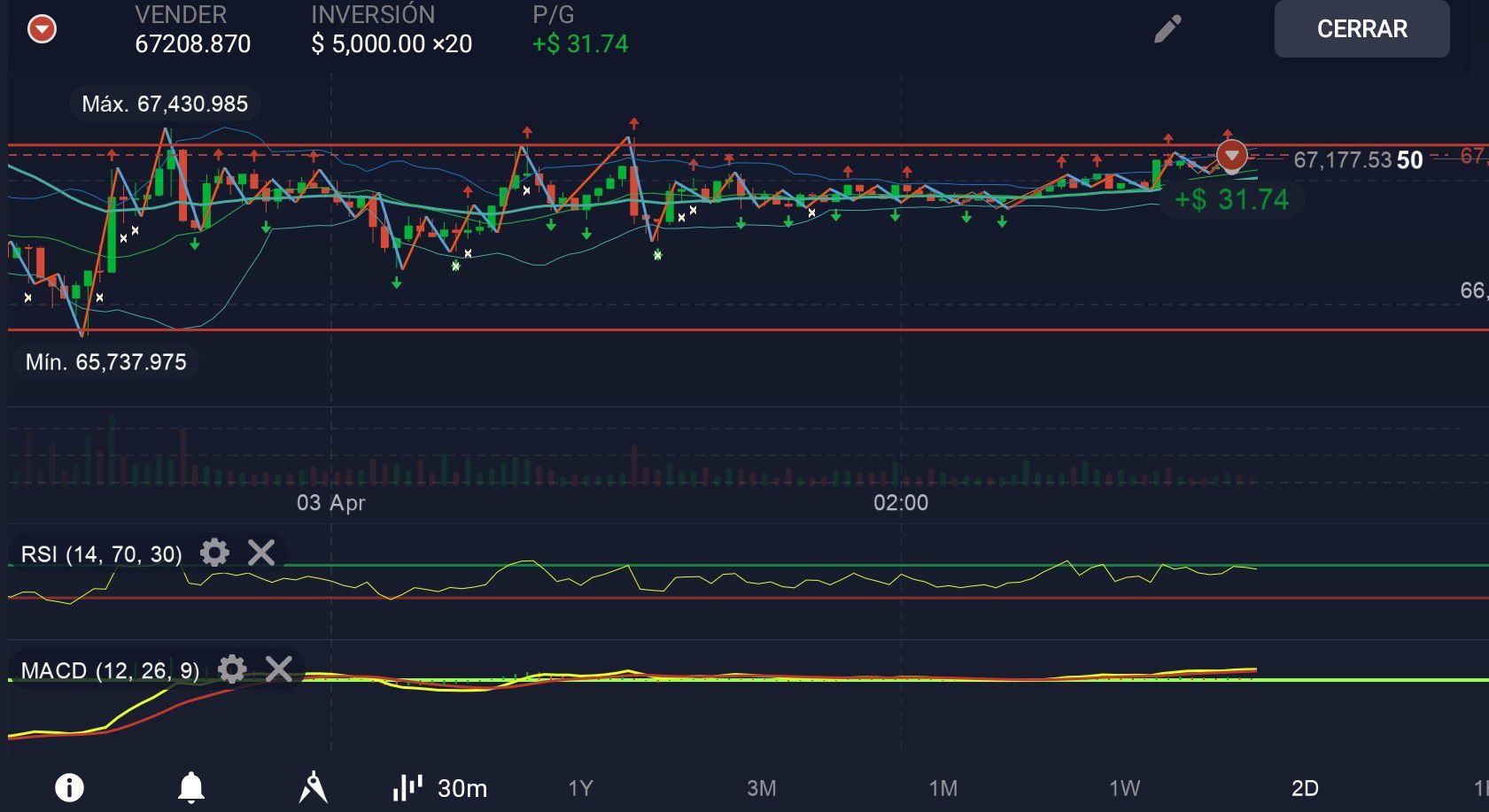Select the drawing tools compass icon
Screen dimensions: 1489x812
313,787
